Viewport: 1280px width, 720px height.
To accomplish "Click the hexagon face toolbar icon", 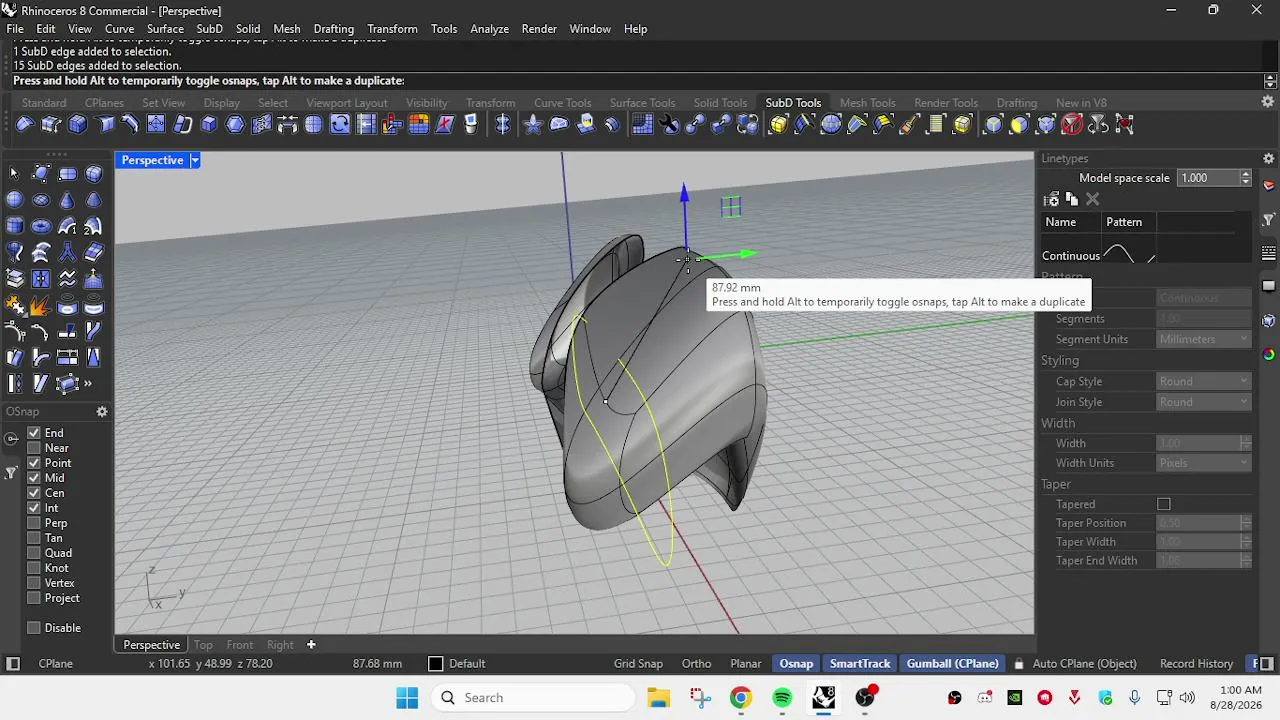I will coord(235,125).
